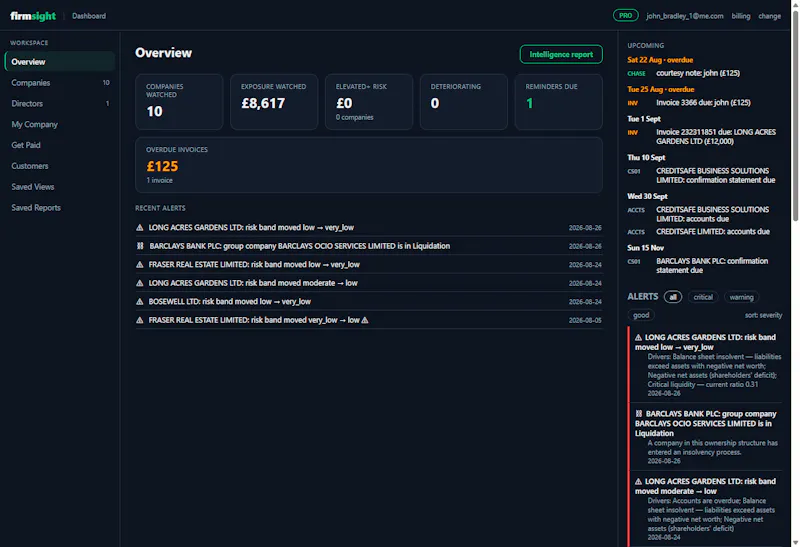Click the firmsight logo
The image size is (800, 547).
[33, 16]
